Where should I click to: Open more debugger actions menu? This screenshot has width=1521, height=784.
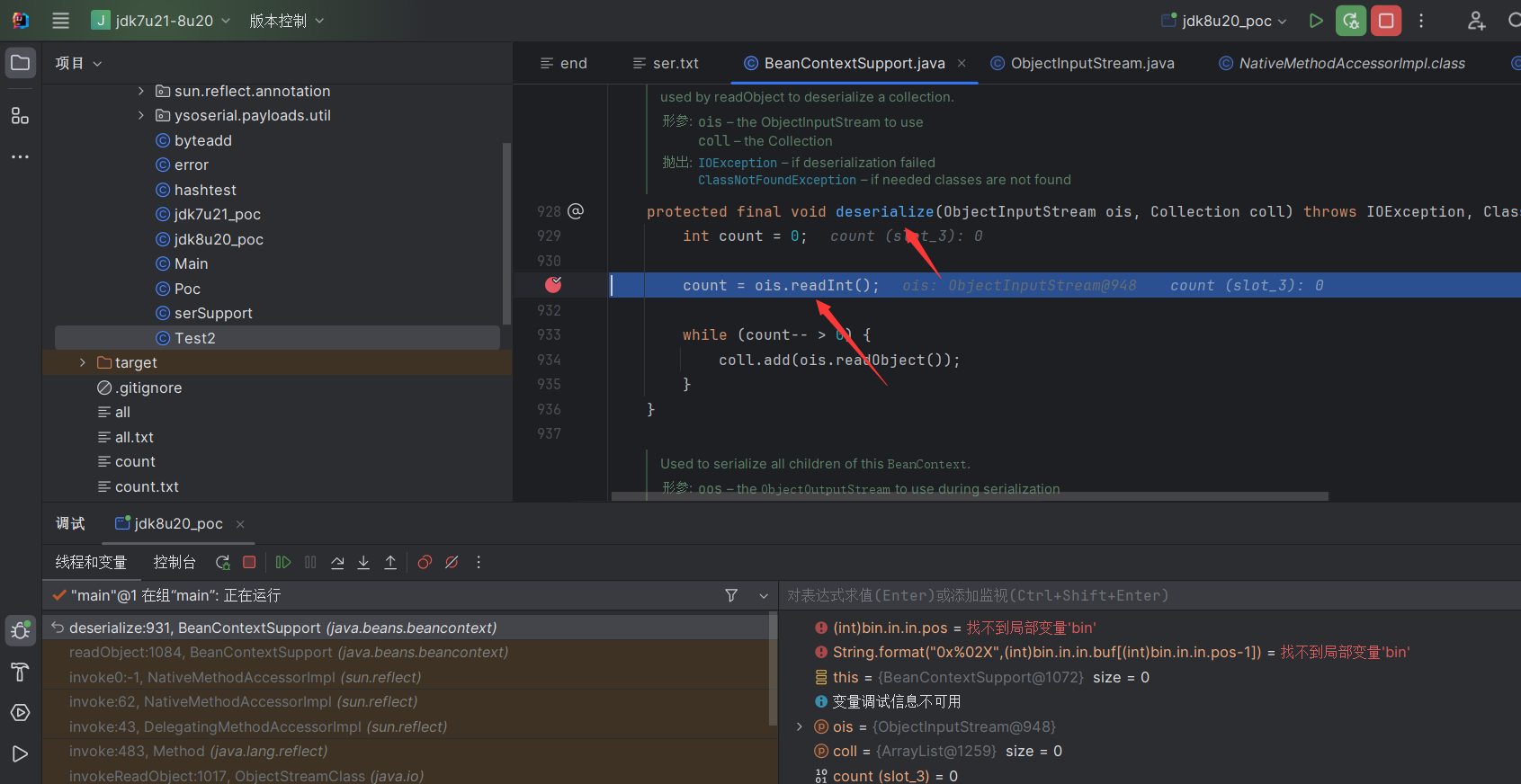(479, 562)
